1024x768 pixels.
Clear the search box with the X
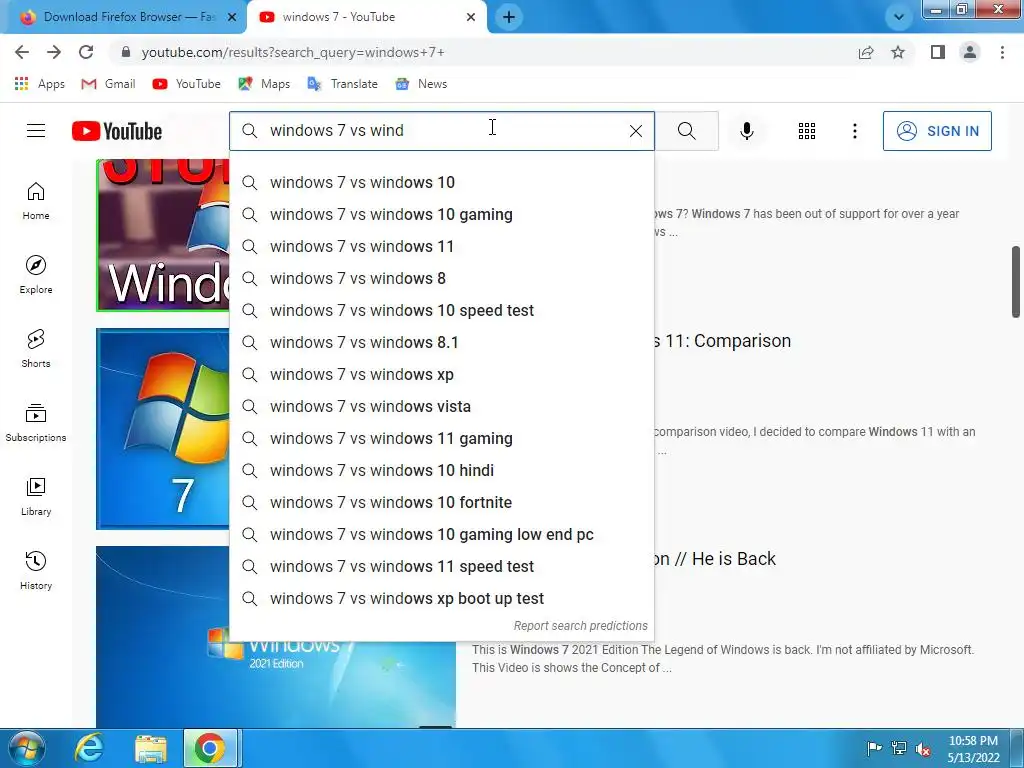[x=635, y=131]
